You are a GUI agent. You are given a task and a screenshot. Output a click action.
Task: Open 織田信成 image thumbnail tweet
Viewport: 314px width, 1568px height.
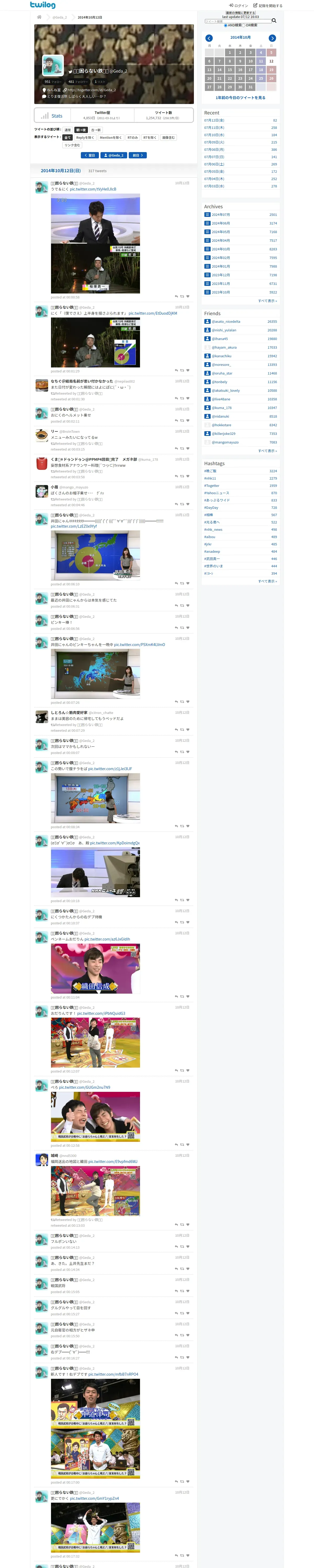[95, 969]
